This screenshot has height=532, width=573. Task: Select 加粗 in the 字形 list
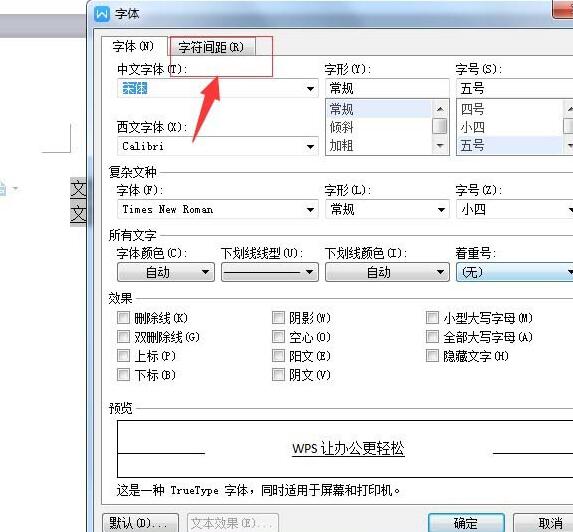[x=379, y=145]
